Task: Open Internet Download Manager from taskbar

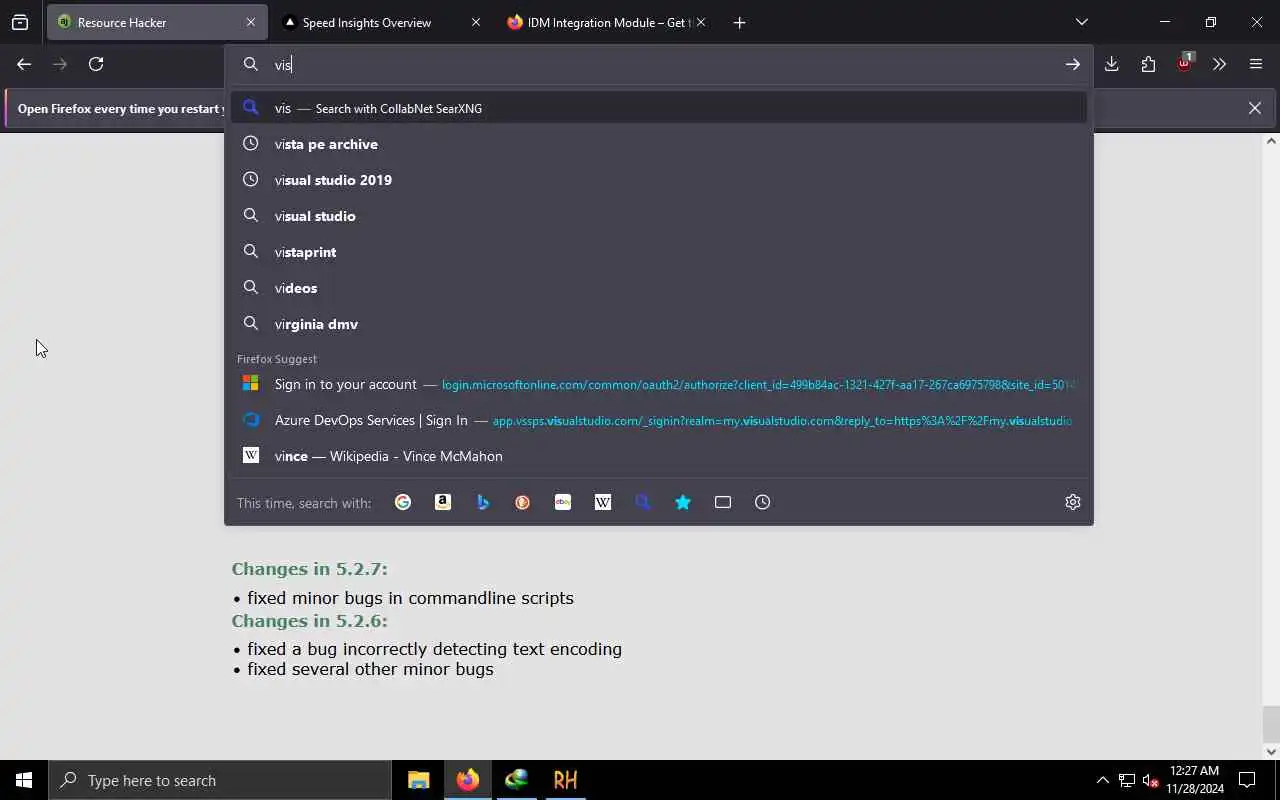Action: (516, 780)
